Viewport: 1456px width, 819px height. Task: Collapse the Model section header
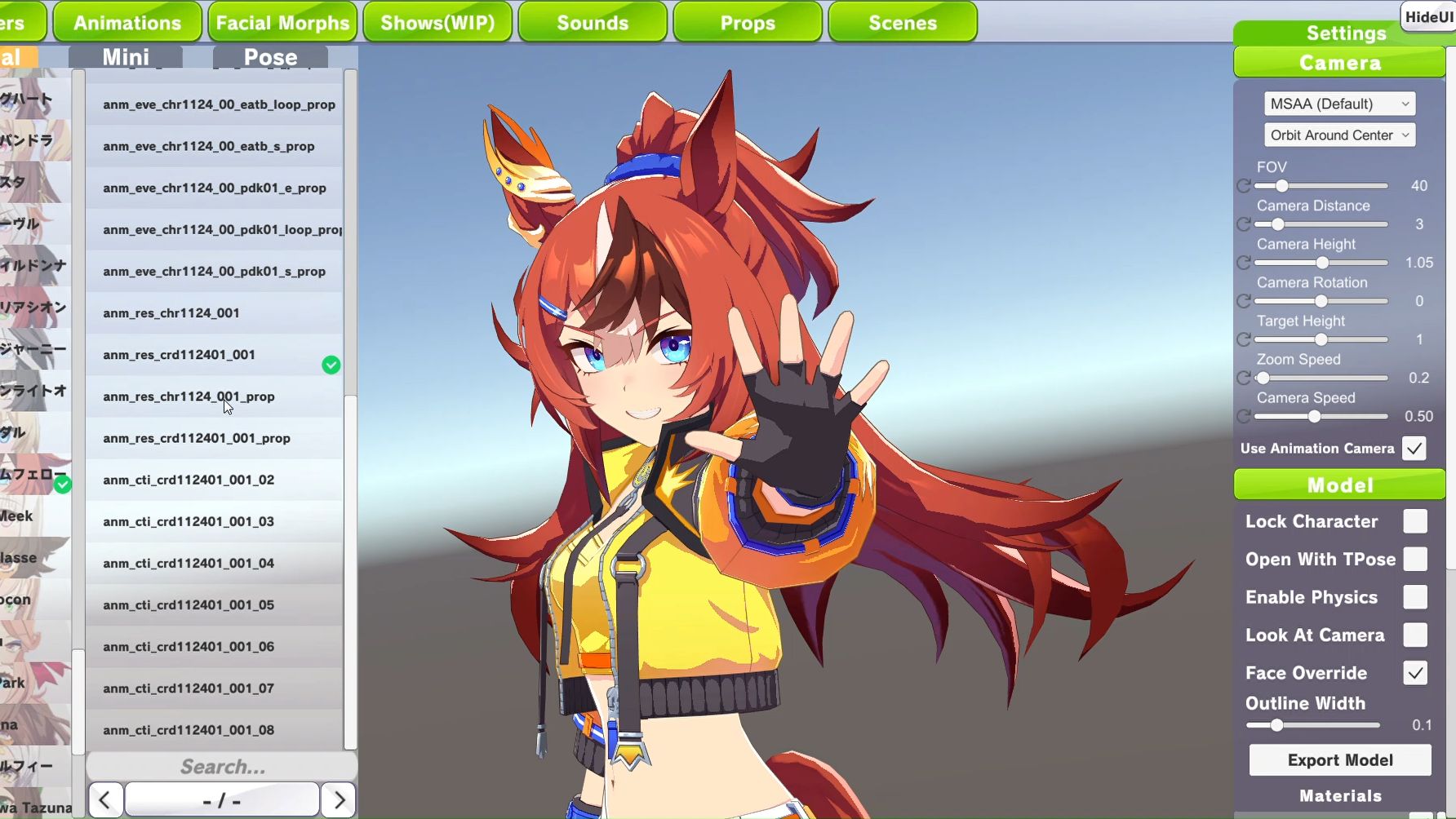click(1339, 485)
